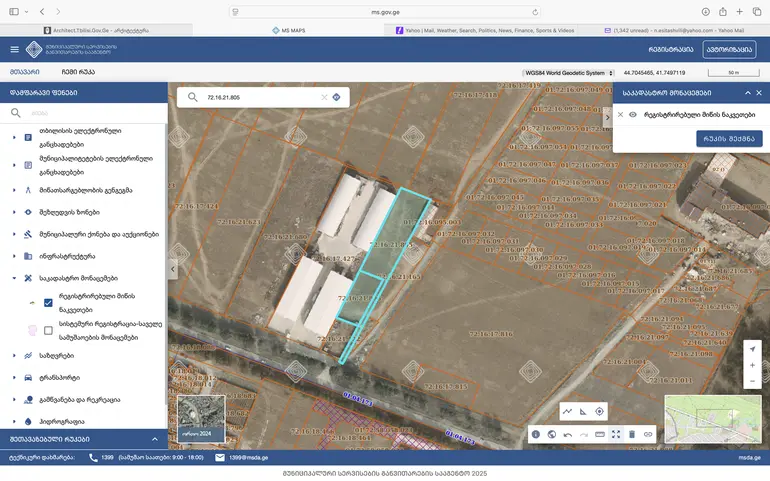Toggle eye visibility in cadastral data panel

633,115
